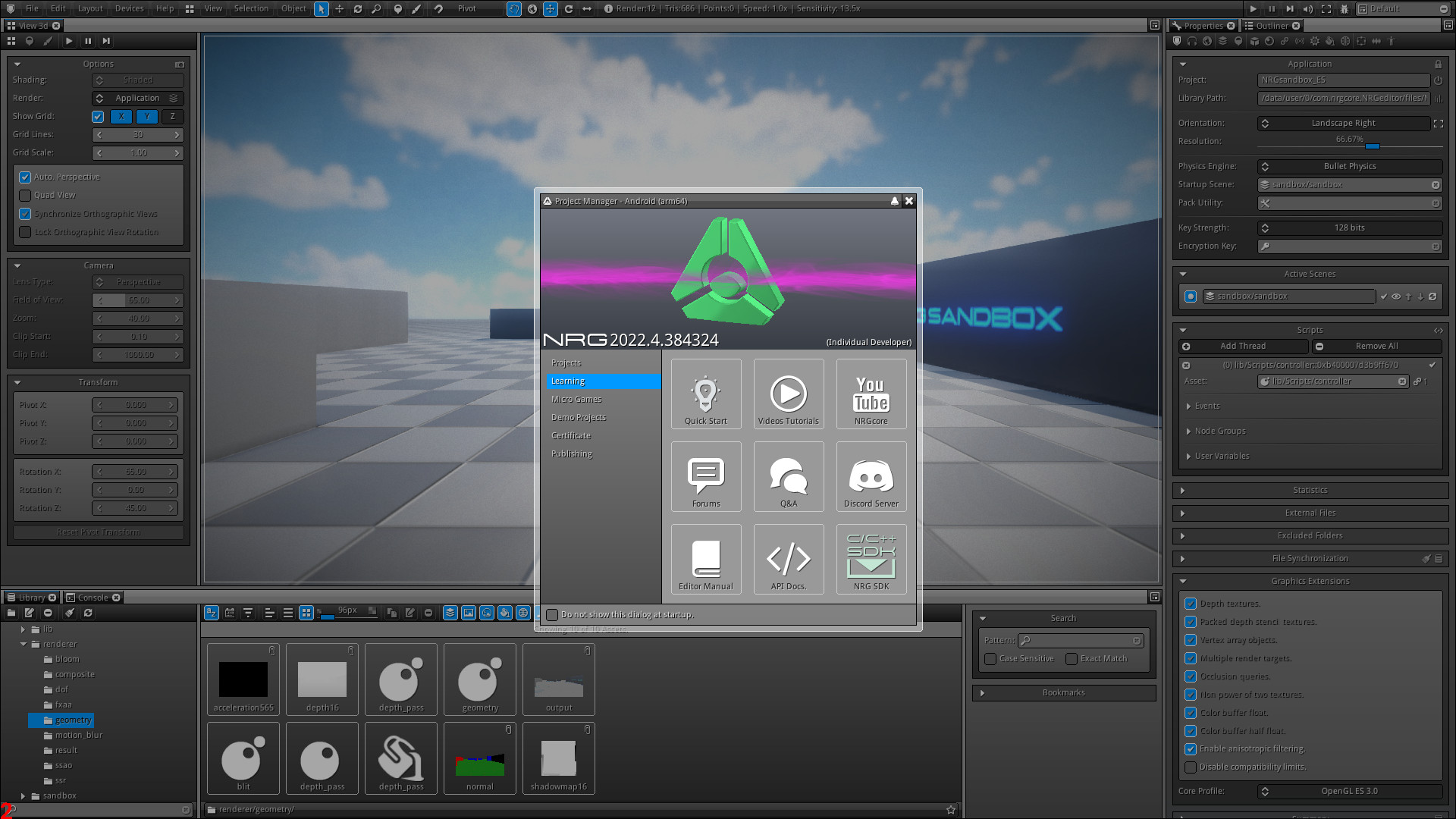Select the move tool in top toolbar
The width and height of the screenshot is (1456, 819).
[339, 8]
